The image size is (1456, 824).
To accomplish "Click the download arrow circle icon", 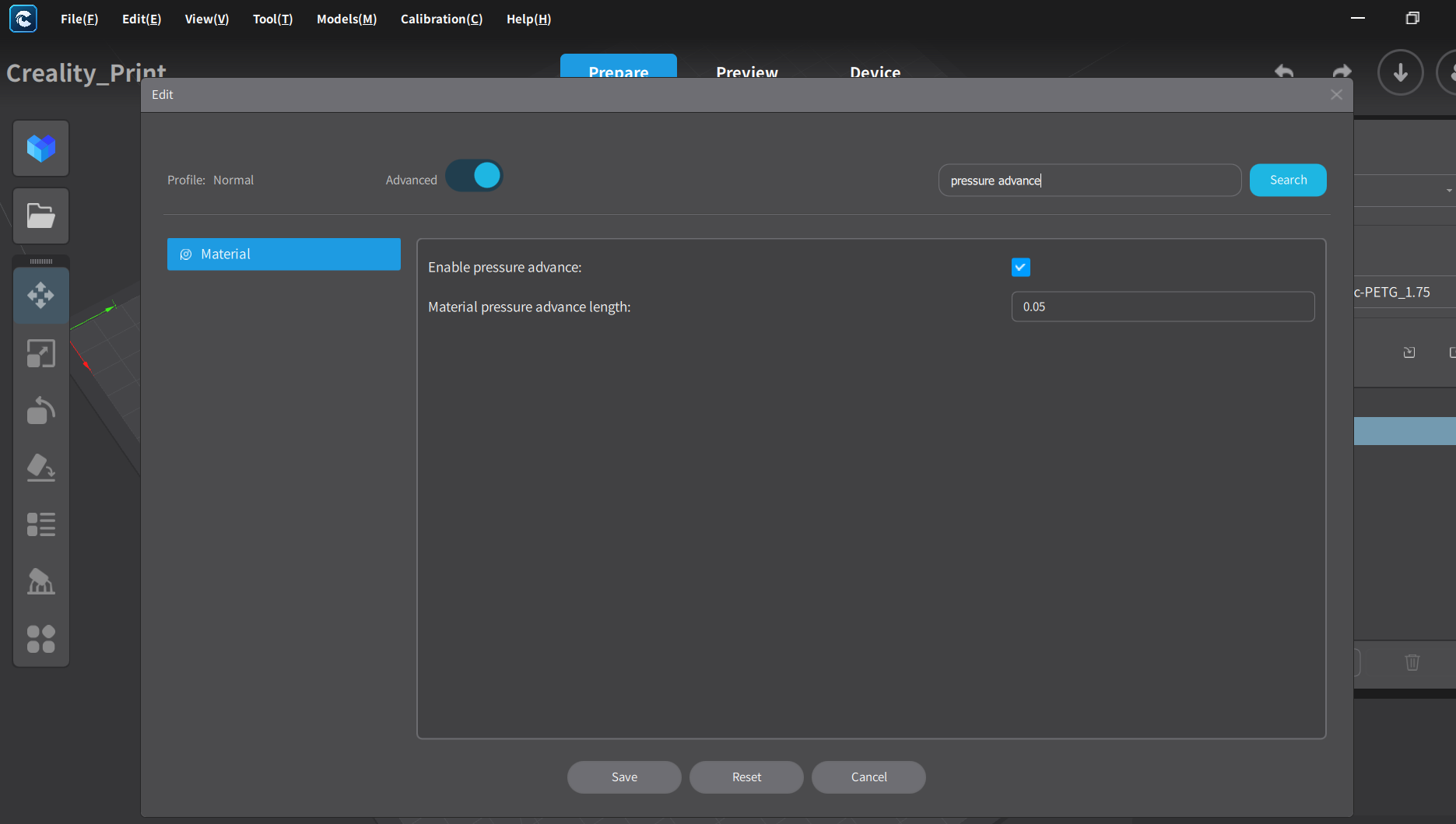I will click(1401, 72).
